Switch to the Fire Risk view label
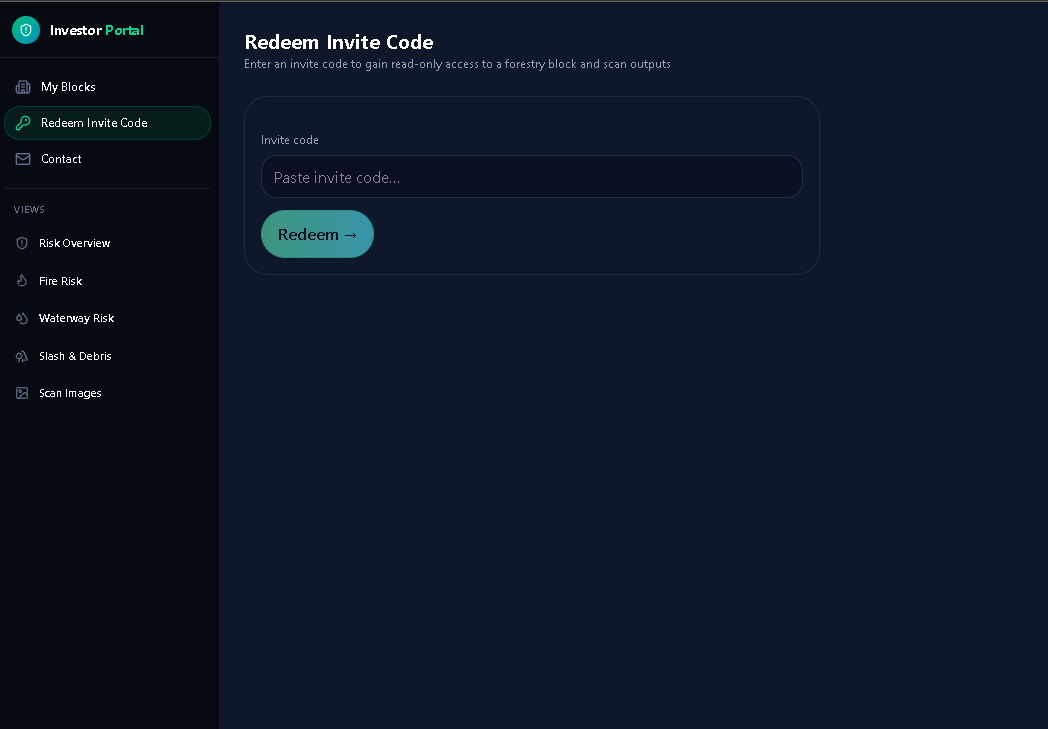 pyautogui.click(x=60, y=281)
